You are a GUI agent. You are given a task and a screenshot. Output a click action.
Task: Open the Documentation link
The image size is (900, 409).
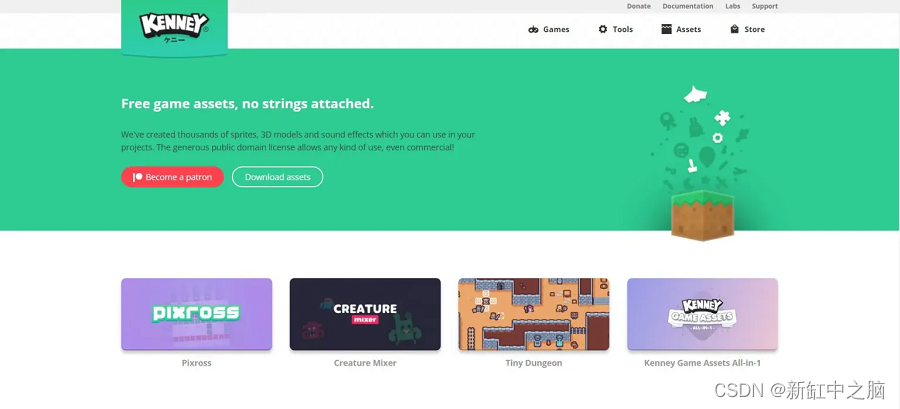[688, 6]
